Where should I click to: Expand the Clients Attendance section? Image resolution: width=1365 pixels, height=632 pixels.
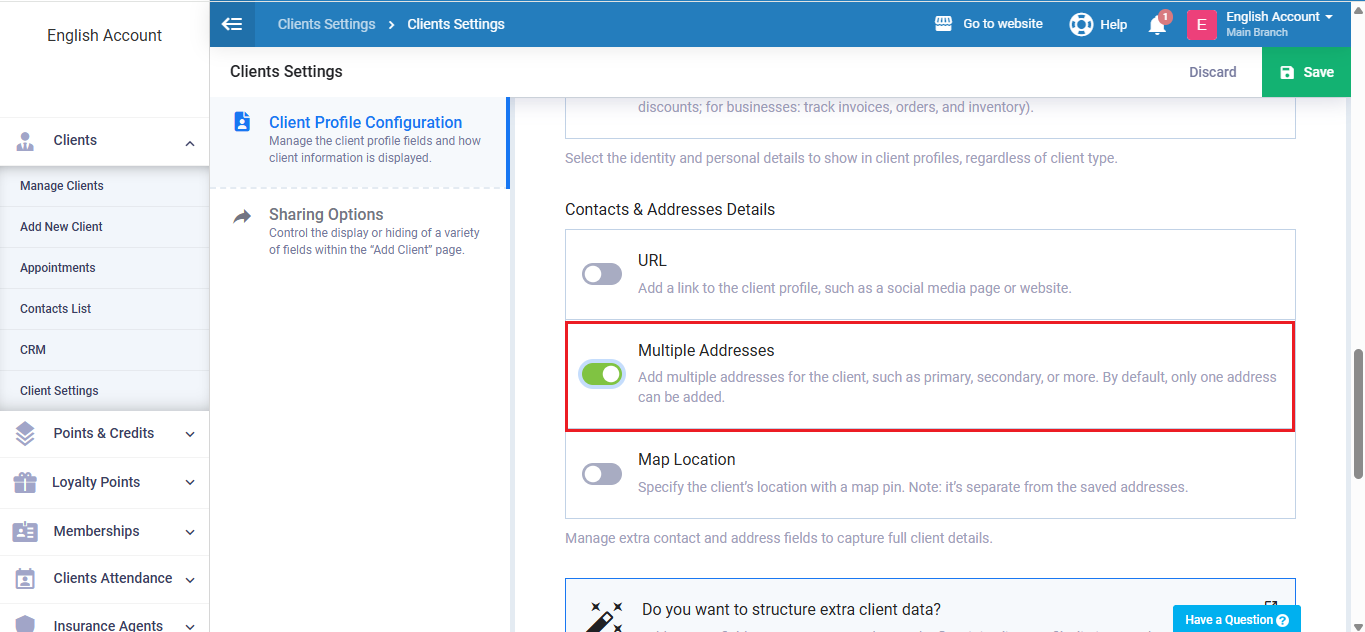pos(190,579)
